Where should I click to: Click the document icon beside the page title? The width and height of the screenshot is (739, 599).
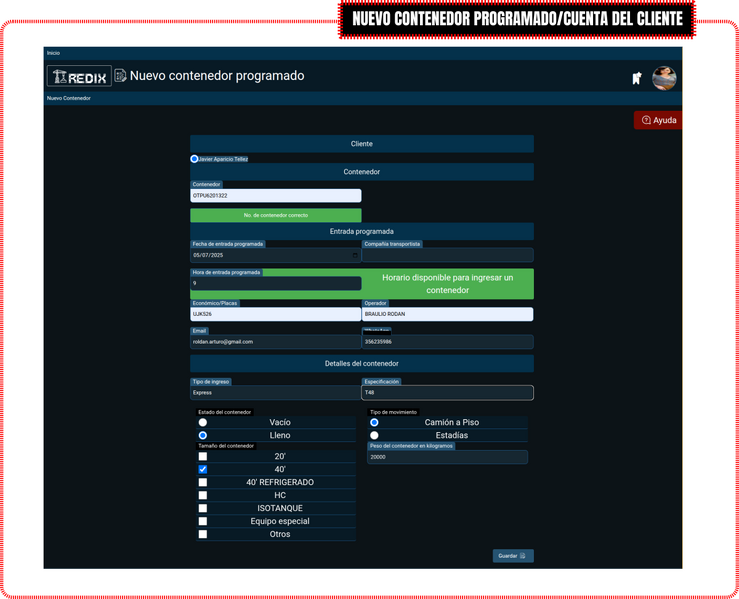[x=121, y=76]
